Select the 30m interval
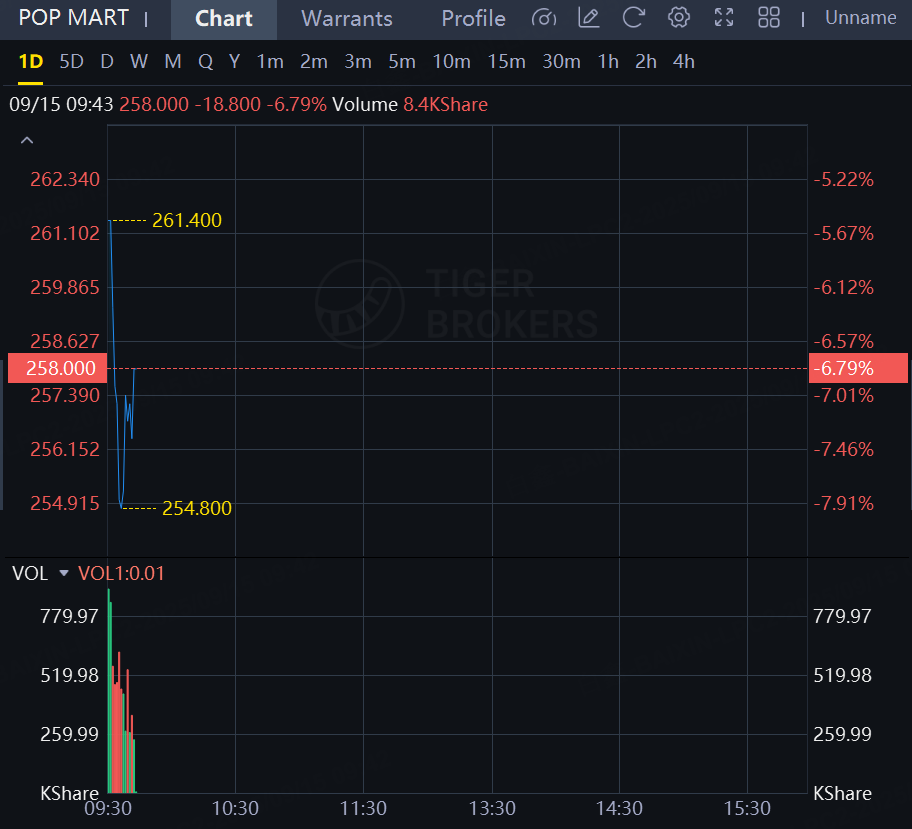The height and width of the screenshot is (829, 912). tap(561, 62)
